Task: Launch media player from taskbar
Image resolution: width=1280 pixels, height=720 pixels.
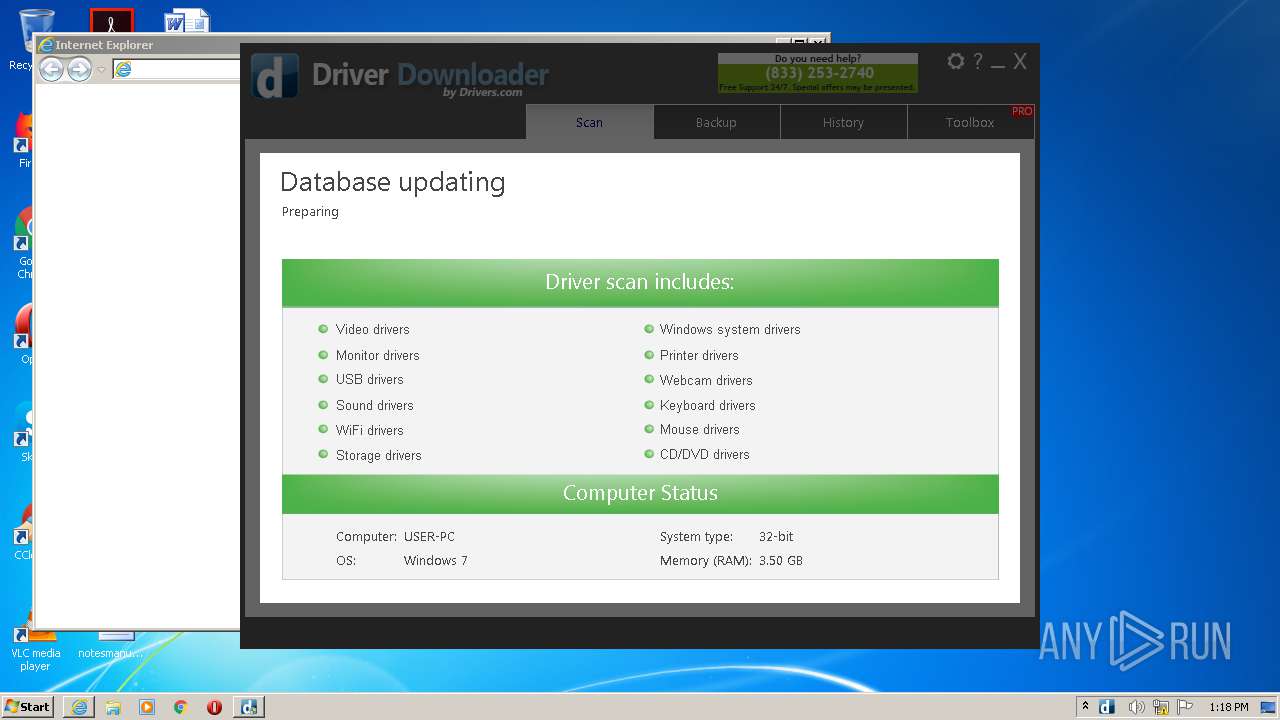Action: coord(147,707)
